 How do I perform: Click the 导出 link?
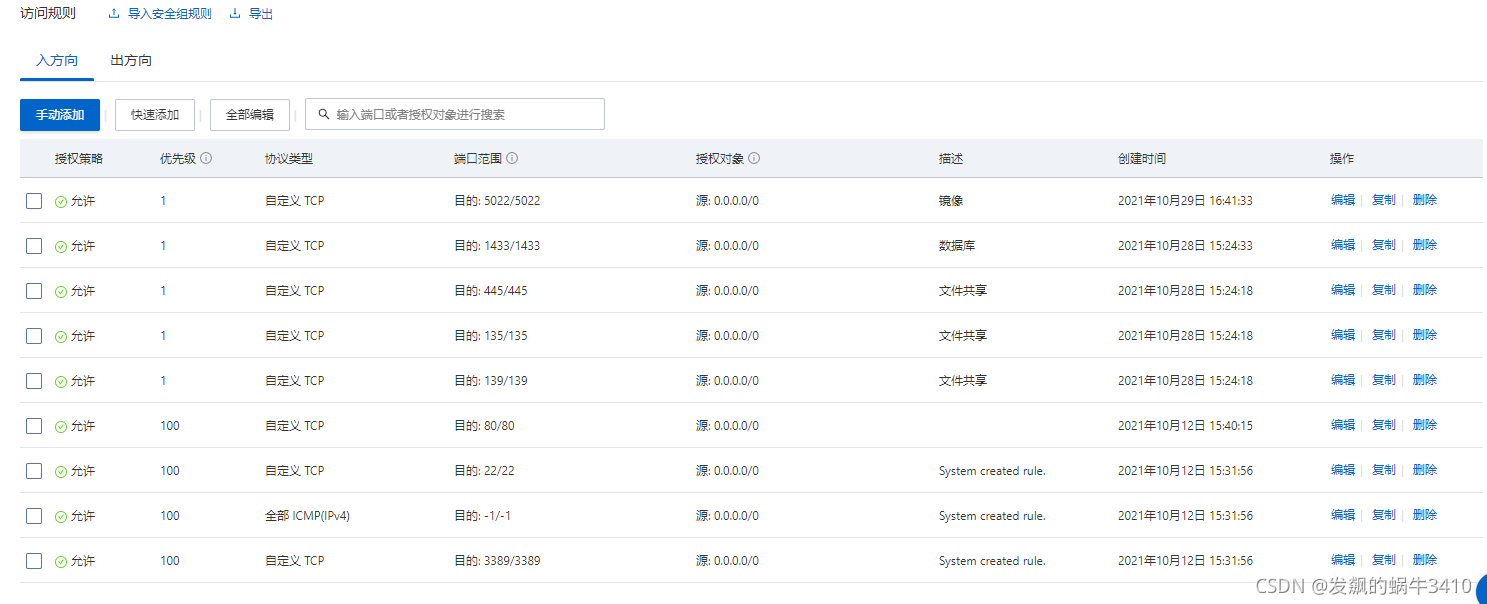click(261, 14)
